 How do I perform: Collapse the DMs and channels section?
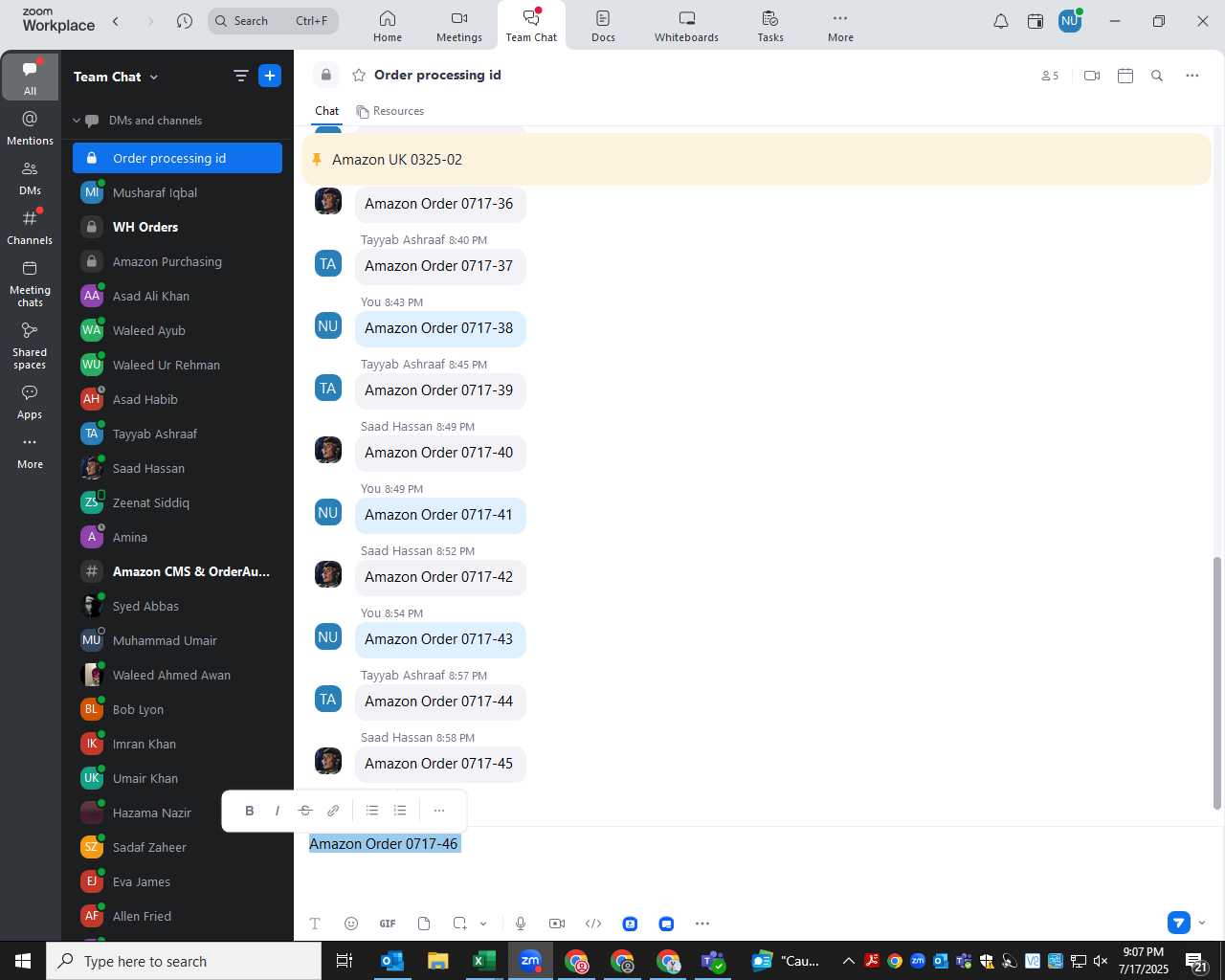click(x=77, y=121)
